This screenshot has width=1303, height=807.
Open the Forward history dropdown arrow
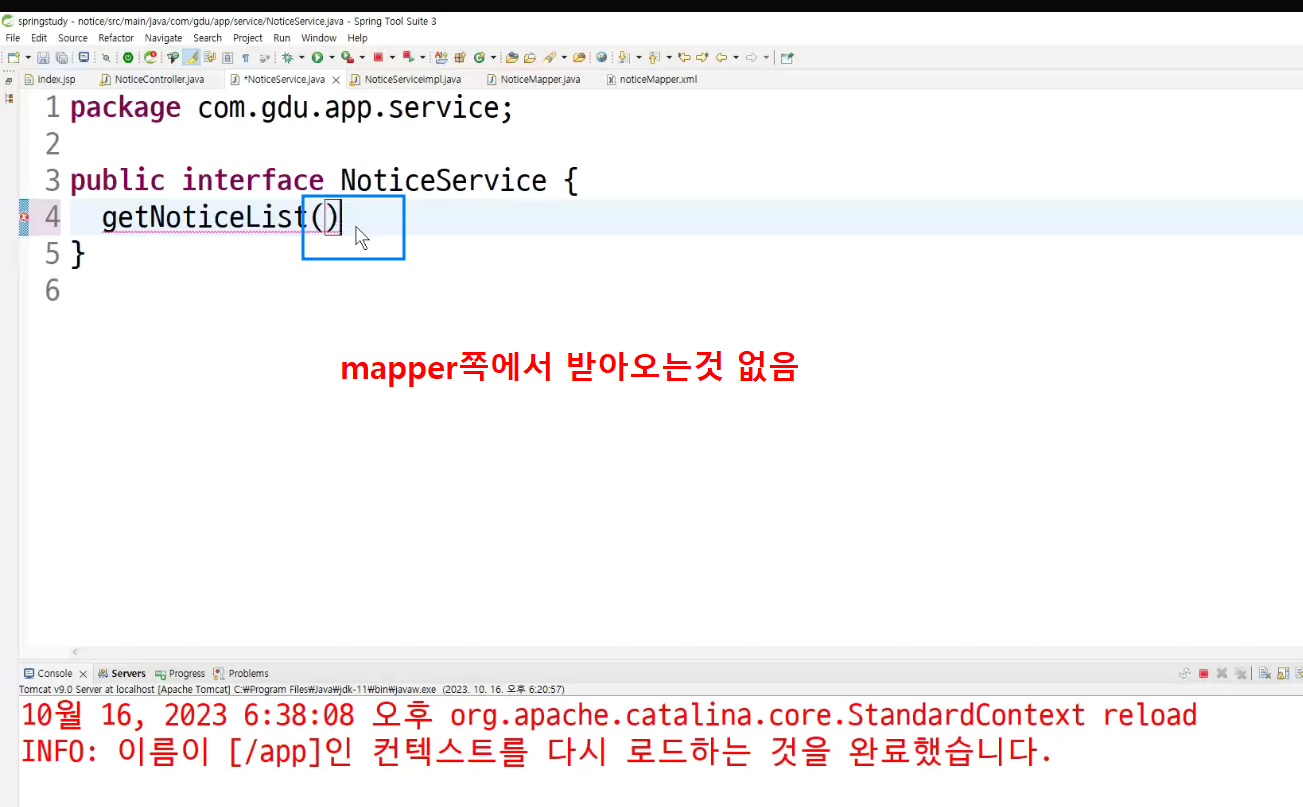766,58
